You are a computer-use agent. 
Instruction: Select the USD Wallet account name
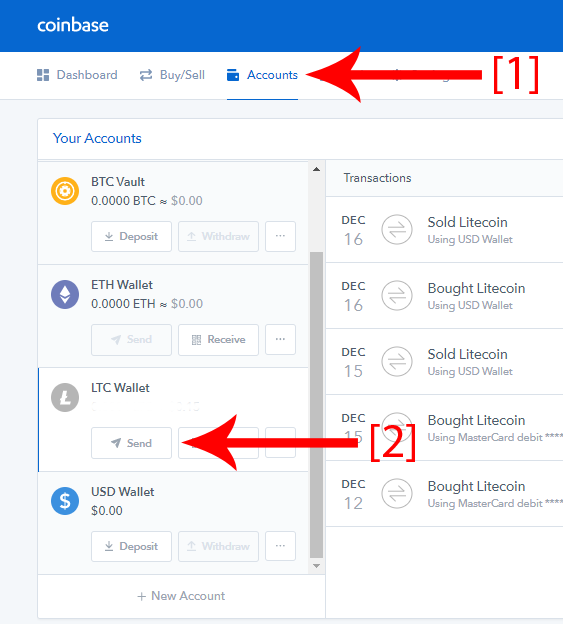coord(123,492)
